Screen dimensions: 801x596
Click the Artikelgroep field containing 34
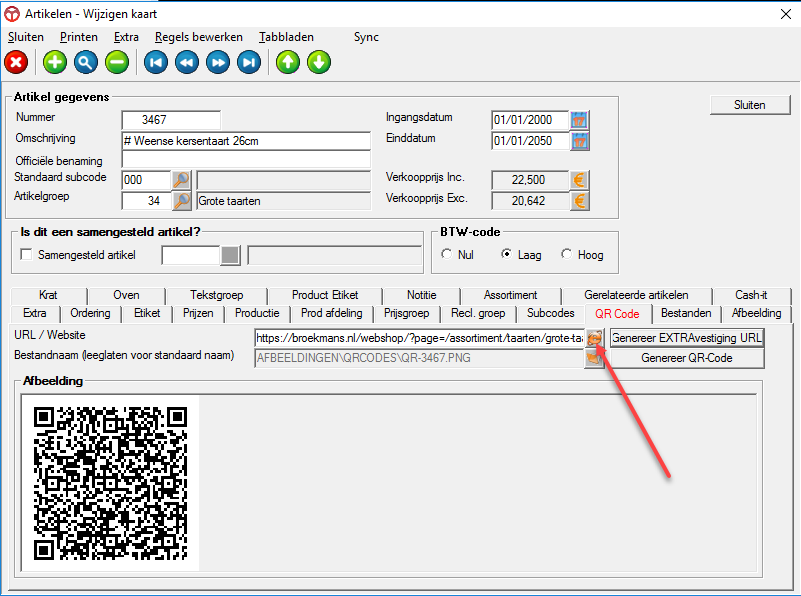coord(146,201)
